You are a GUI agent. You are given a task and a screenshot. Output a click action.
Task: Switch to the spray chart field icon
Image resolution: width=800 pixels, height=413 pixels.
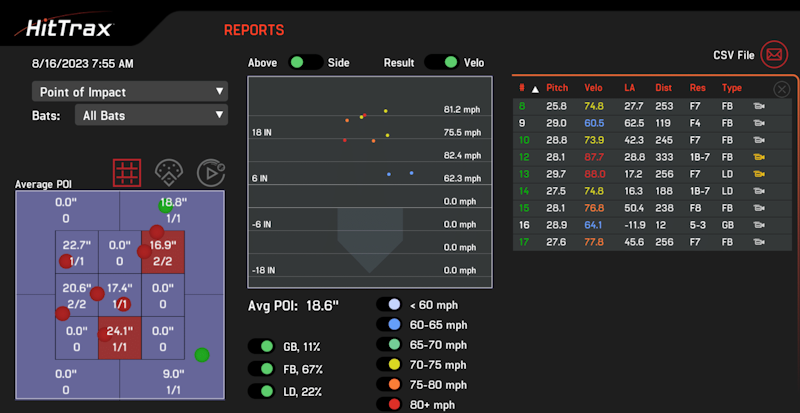coord(169,172)
